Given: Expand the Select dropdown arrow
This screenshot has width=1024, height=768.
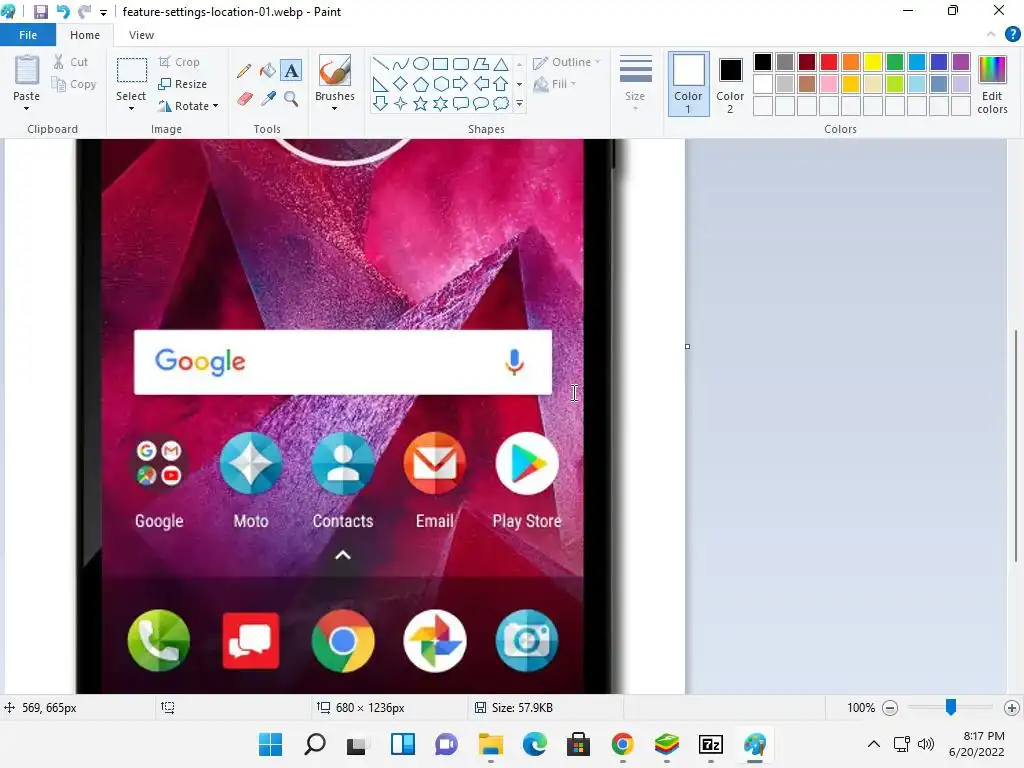Looking at the screenshot, I should tap(131, 108).
